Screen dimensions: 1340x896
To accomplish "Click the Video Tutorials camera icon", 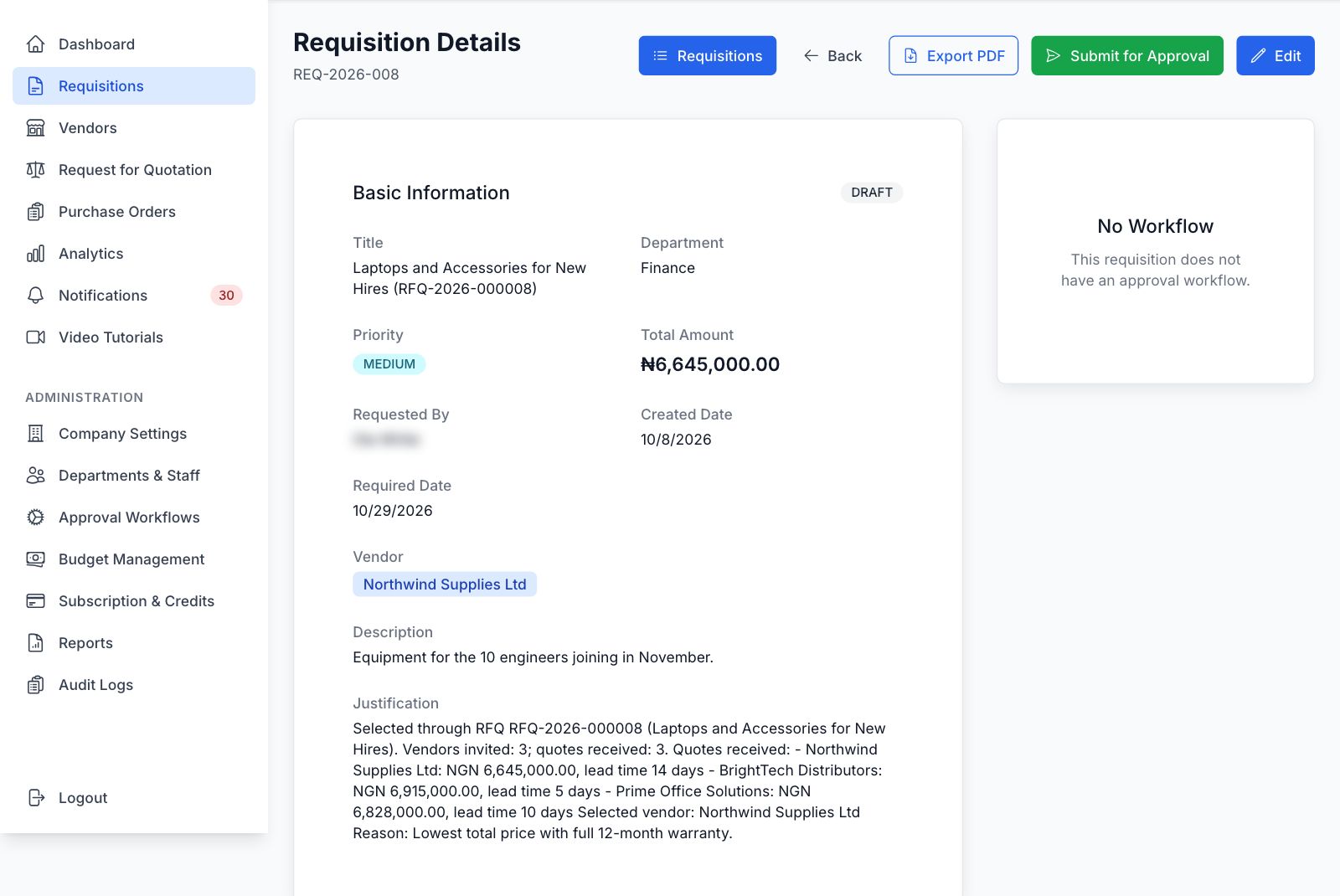I will pos(35,337).
